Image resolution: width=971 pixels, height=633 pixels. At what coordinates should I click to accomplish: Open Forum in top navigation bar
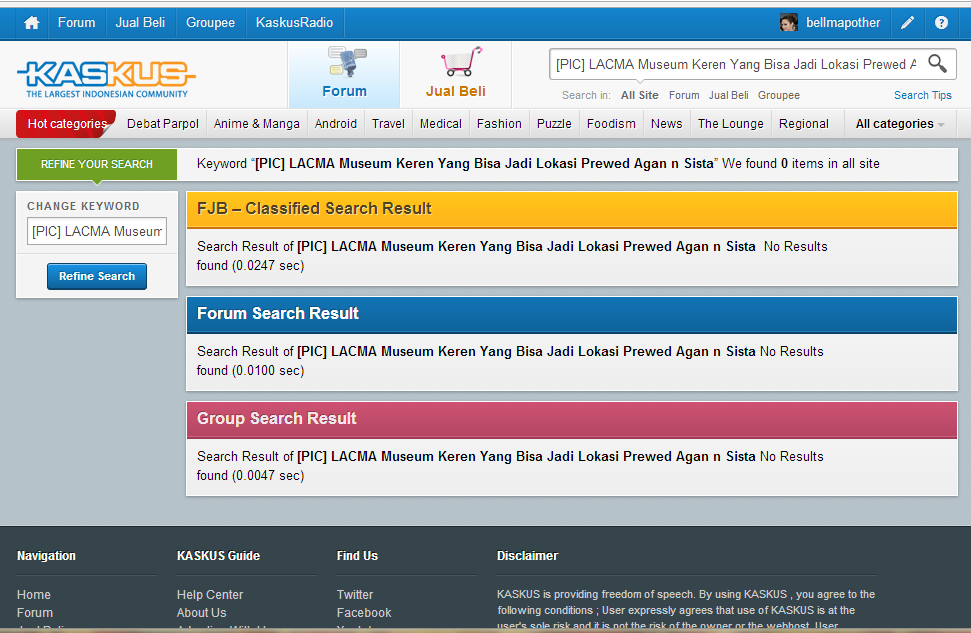click(76, 23)
